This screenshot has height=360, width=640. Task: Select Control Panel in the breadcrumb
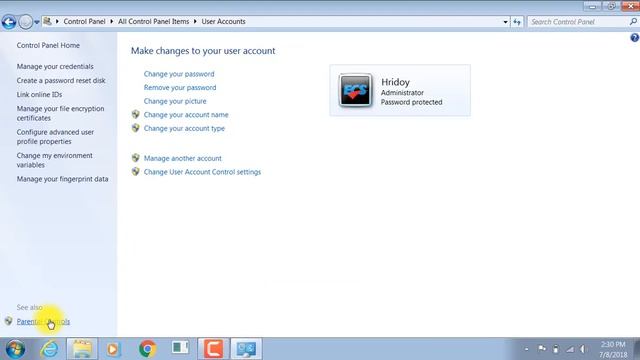click(x=84, y=22)
